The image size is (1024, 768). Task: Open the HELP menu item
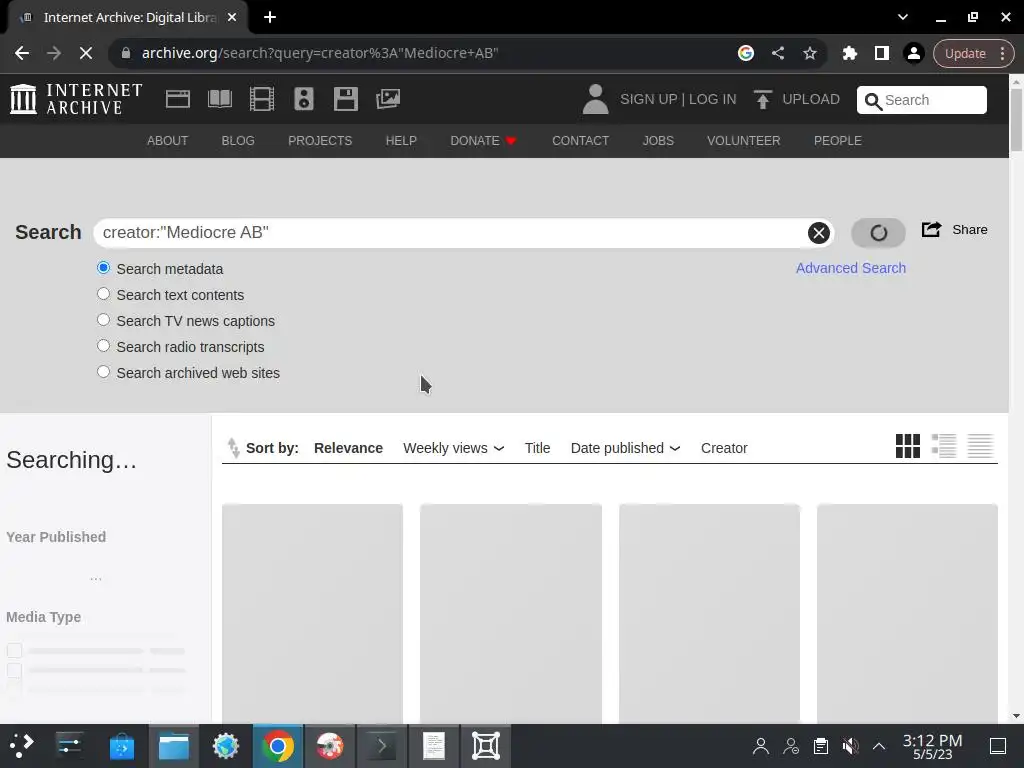[401, 140]
